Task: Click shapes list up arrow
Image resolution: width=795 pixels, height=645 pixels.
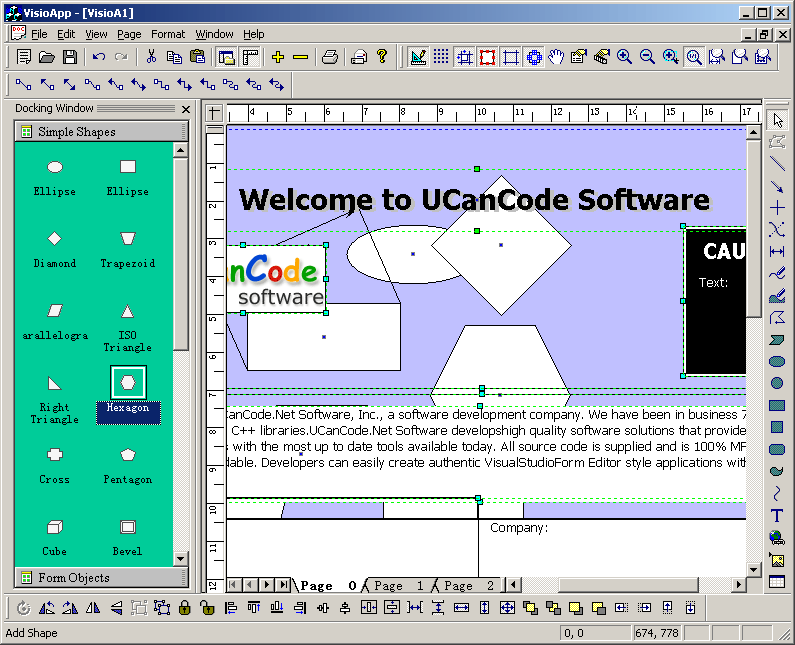Action: click(x=180, y=150)
